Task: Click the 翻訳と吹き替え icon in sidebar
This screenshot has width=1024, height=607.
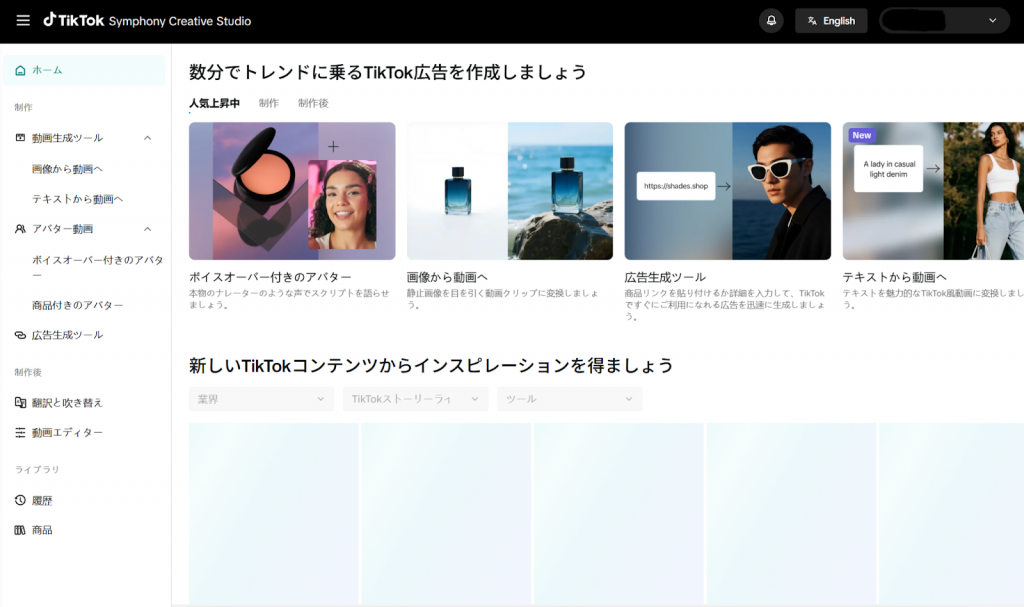Action: 21,403
